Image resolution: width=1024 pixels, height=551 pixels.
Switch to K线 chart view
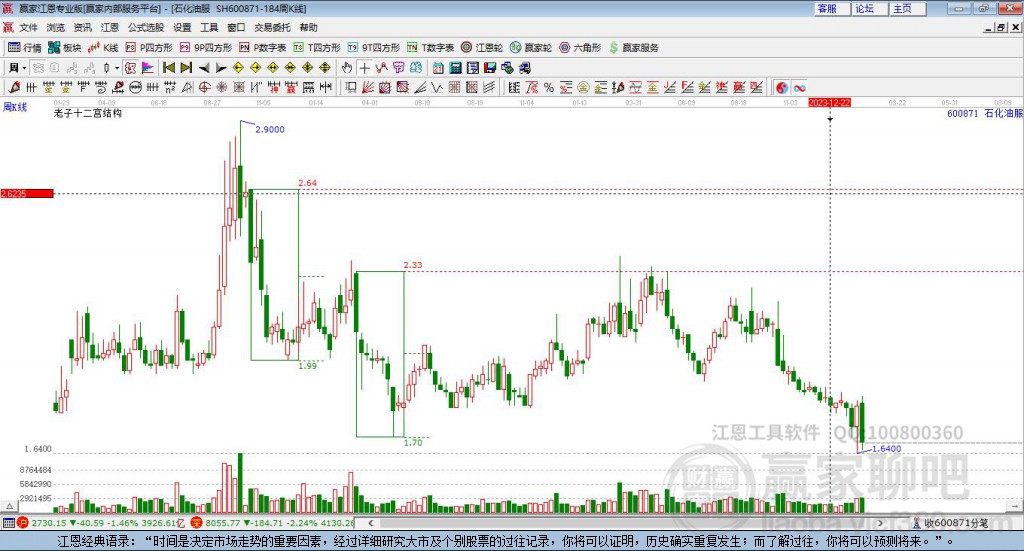tap(103, 48)
